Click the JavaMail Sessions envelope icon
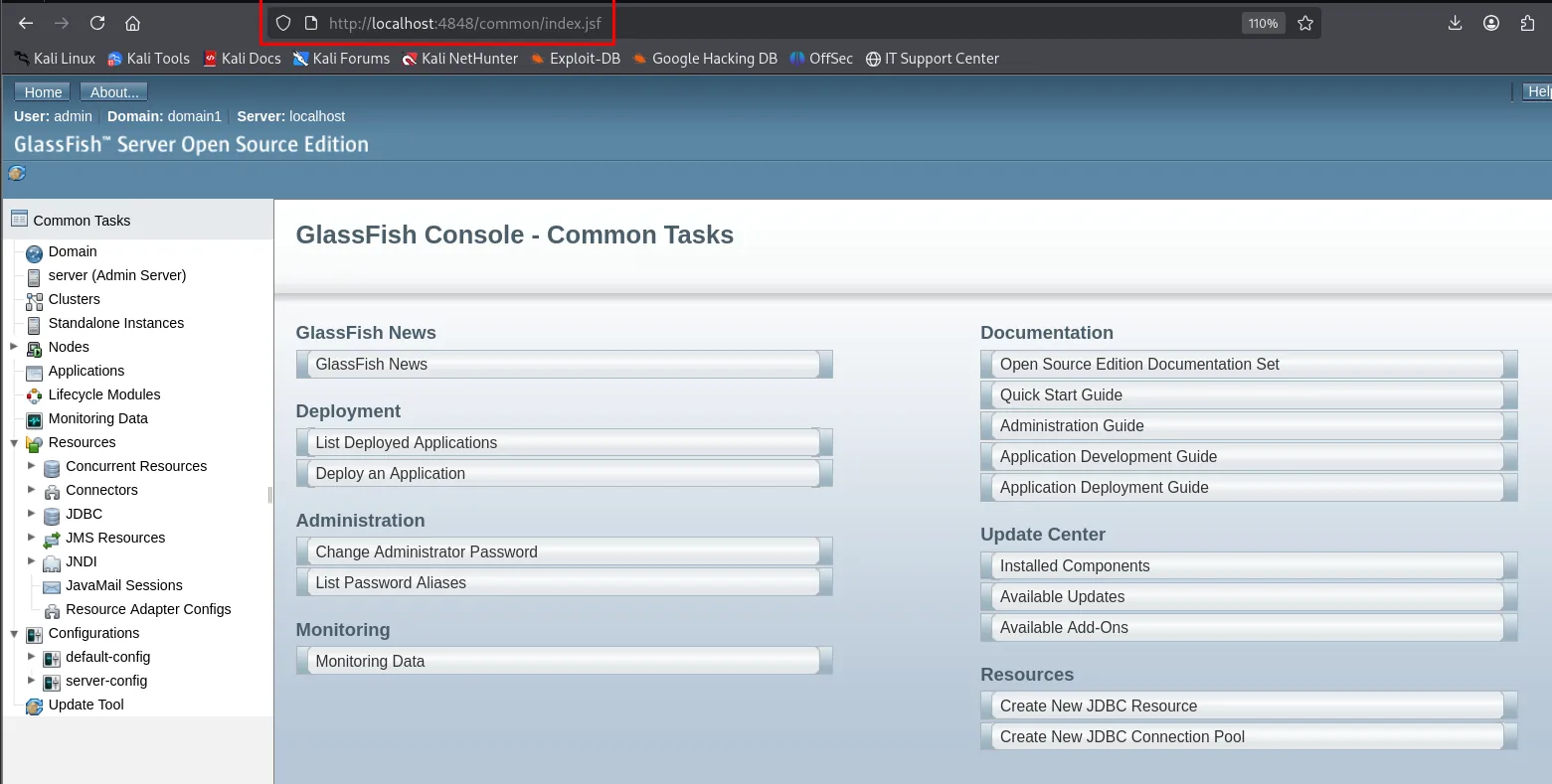 [52, 586]
